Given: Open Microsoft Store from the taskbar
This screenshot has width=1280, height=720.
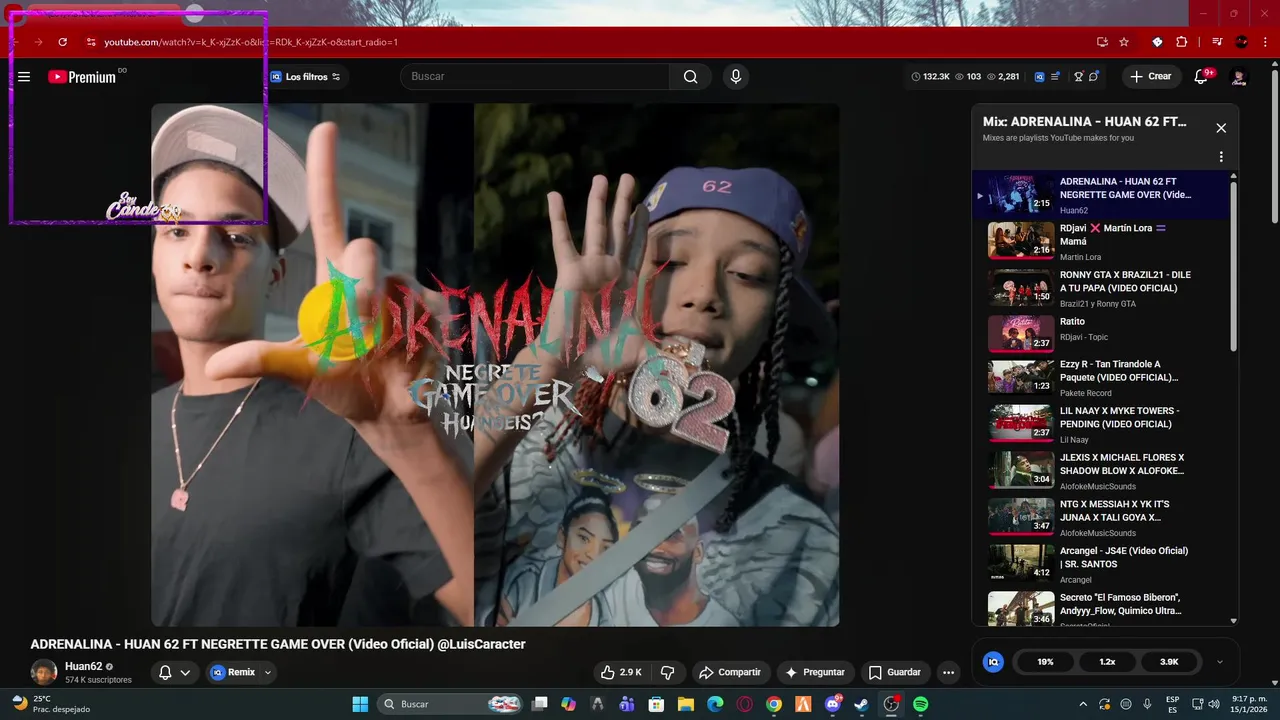Looking at the screenshot, I should (656, 704).
